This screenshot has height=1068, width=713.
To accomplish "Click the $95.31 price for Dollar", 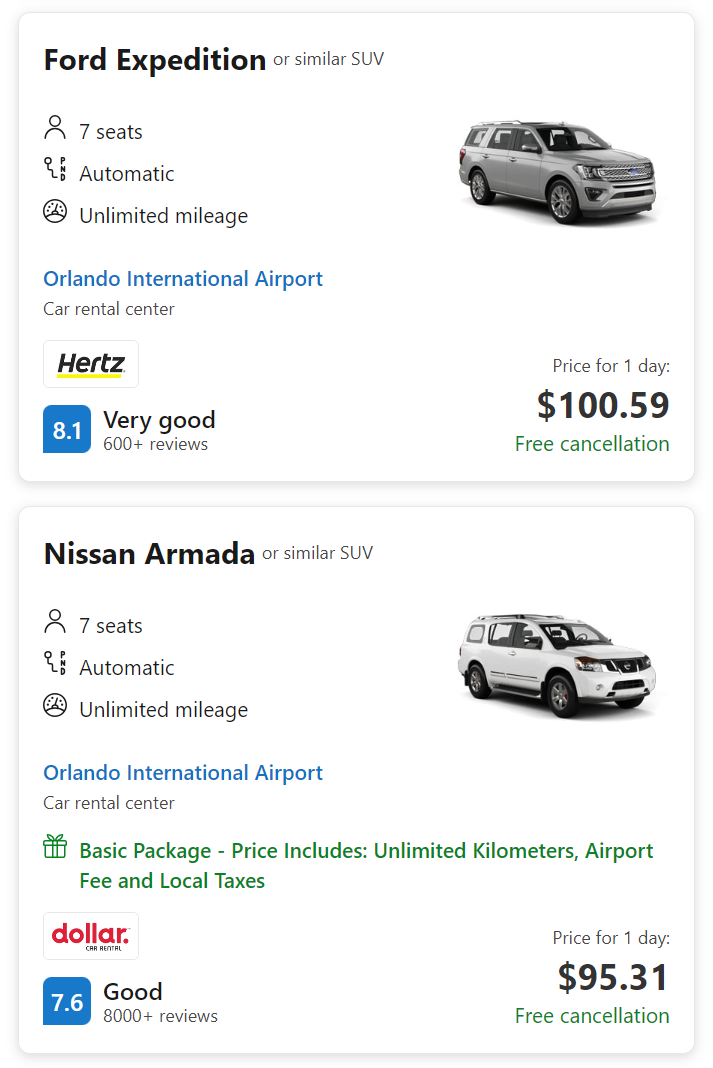I will (613, 977).
